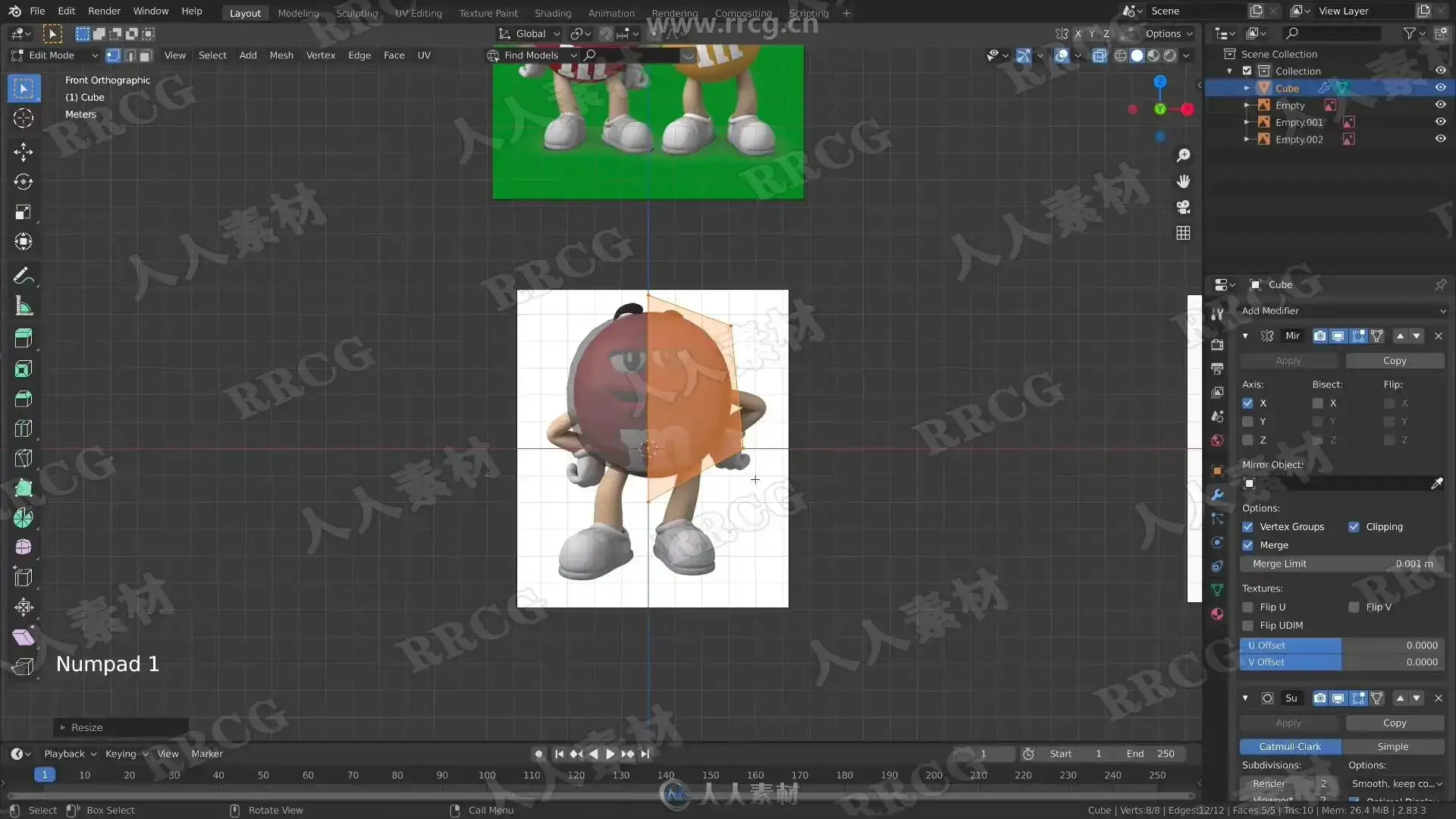Screen dimensions: 1456x819
Task: Select the Move tool in toolbar
Action: point(23,152)
